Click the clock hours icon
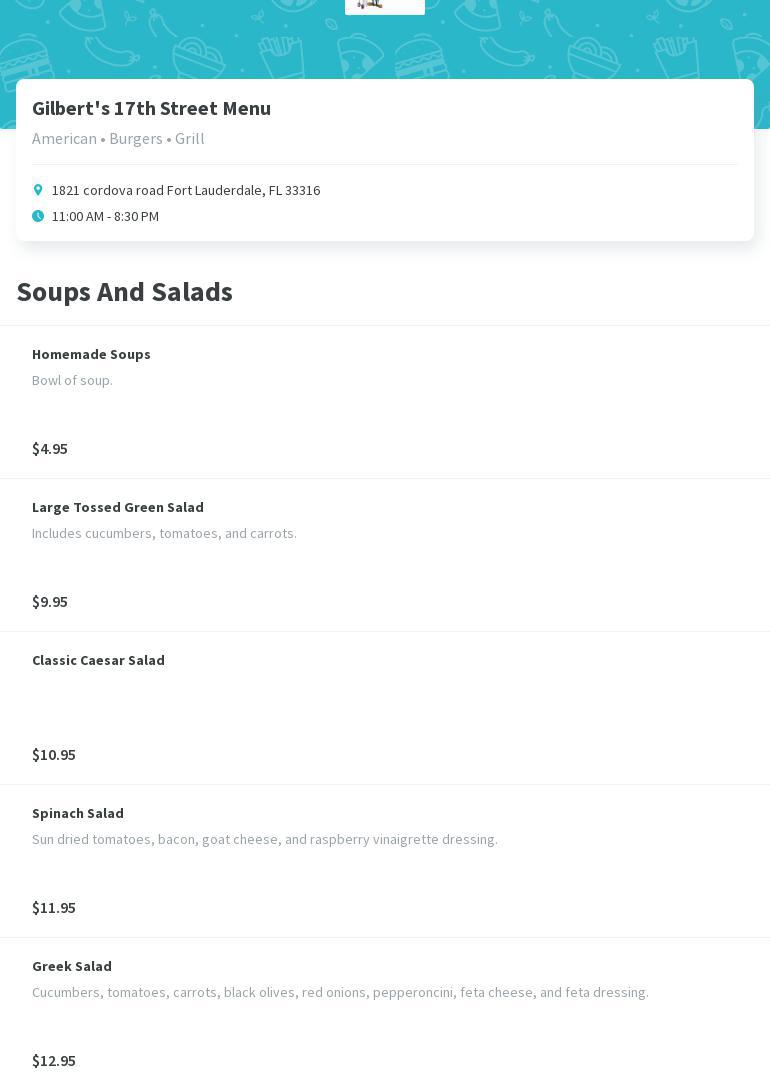Viewport: 770px width, 1083px height. coord(38,216)
